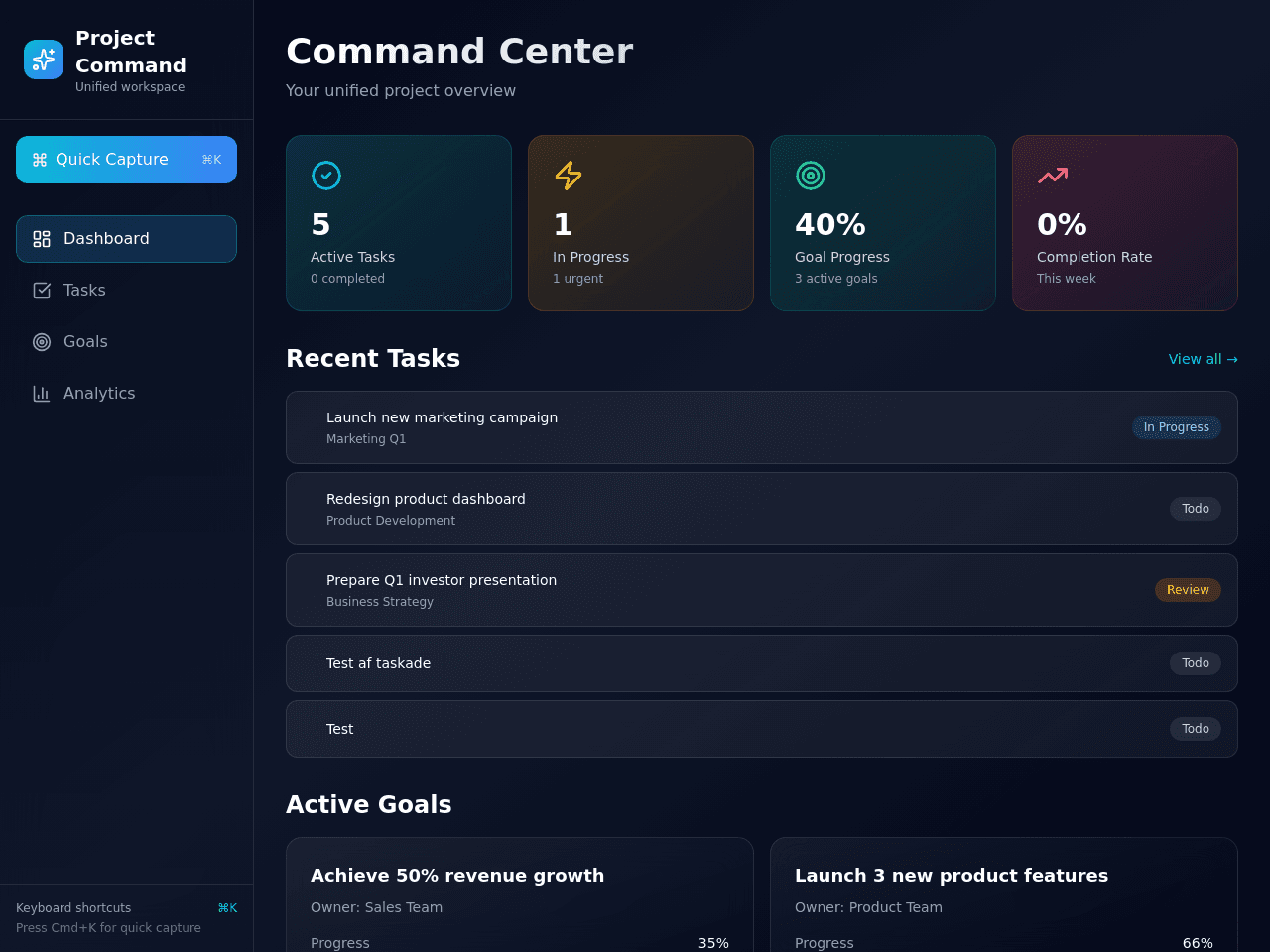Select the Launch 3 new product features goal
The width and height of the screenshot is (1270, 952).
(1004, 894)
